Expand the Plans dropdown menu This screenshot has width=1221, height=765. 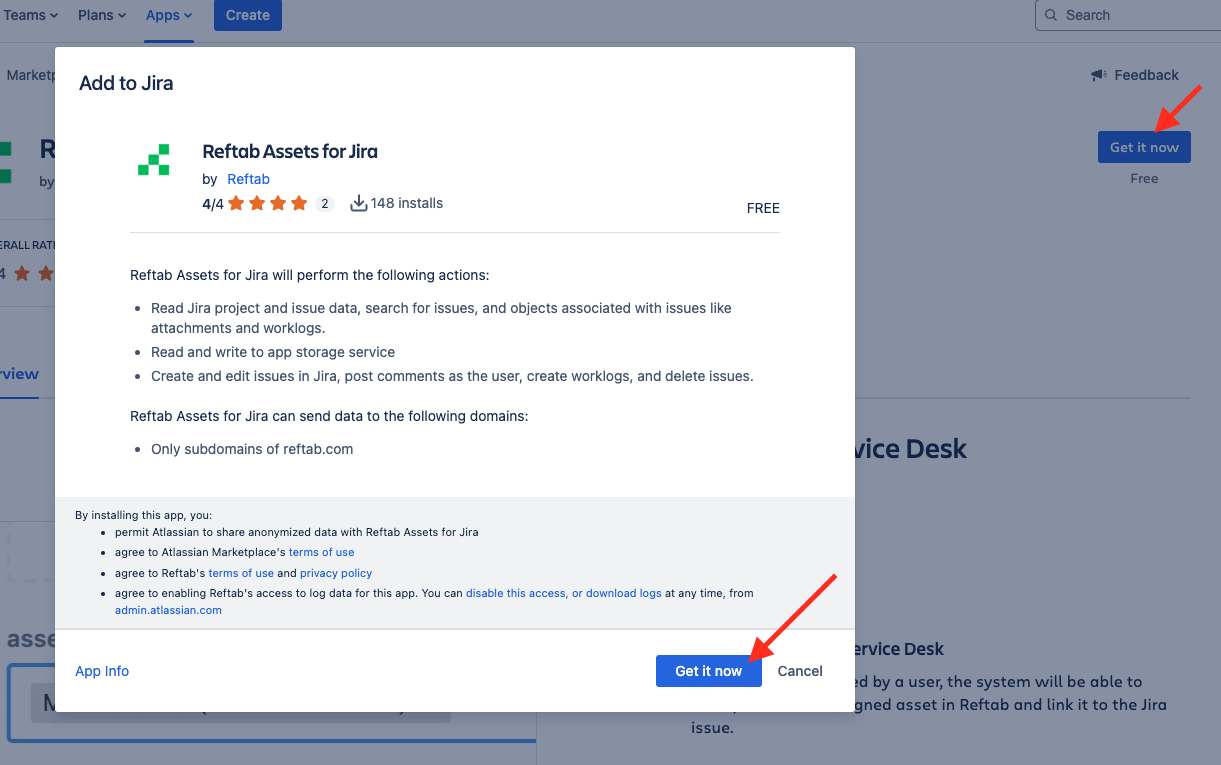point(102,15)
